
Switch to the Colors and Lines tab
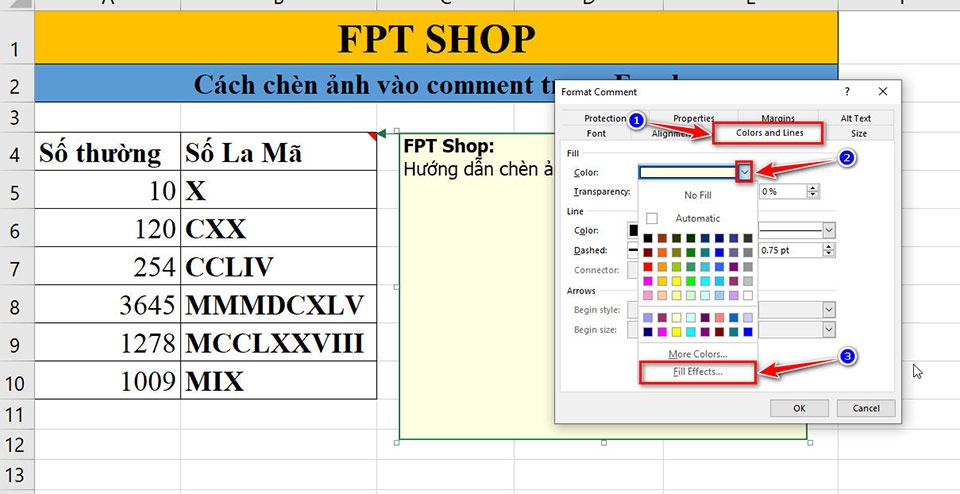(769, 133)
